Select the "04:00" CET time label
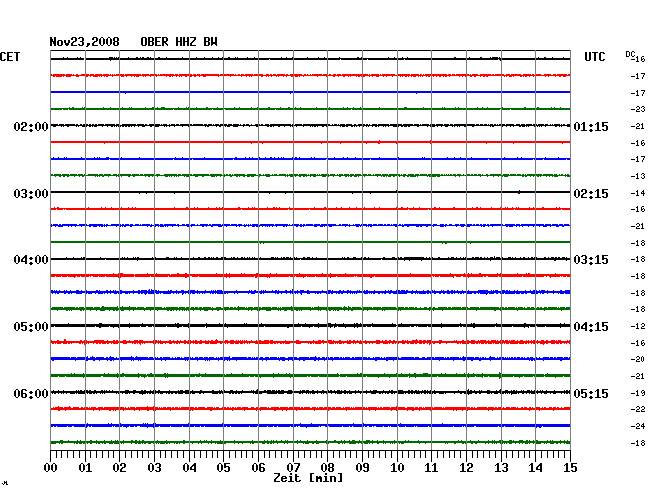This screenshot has width=650, height=494. click(31, 260)
